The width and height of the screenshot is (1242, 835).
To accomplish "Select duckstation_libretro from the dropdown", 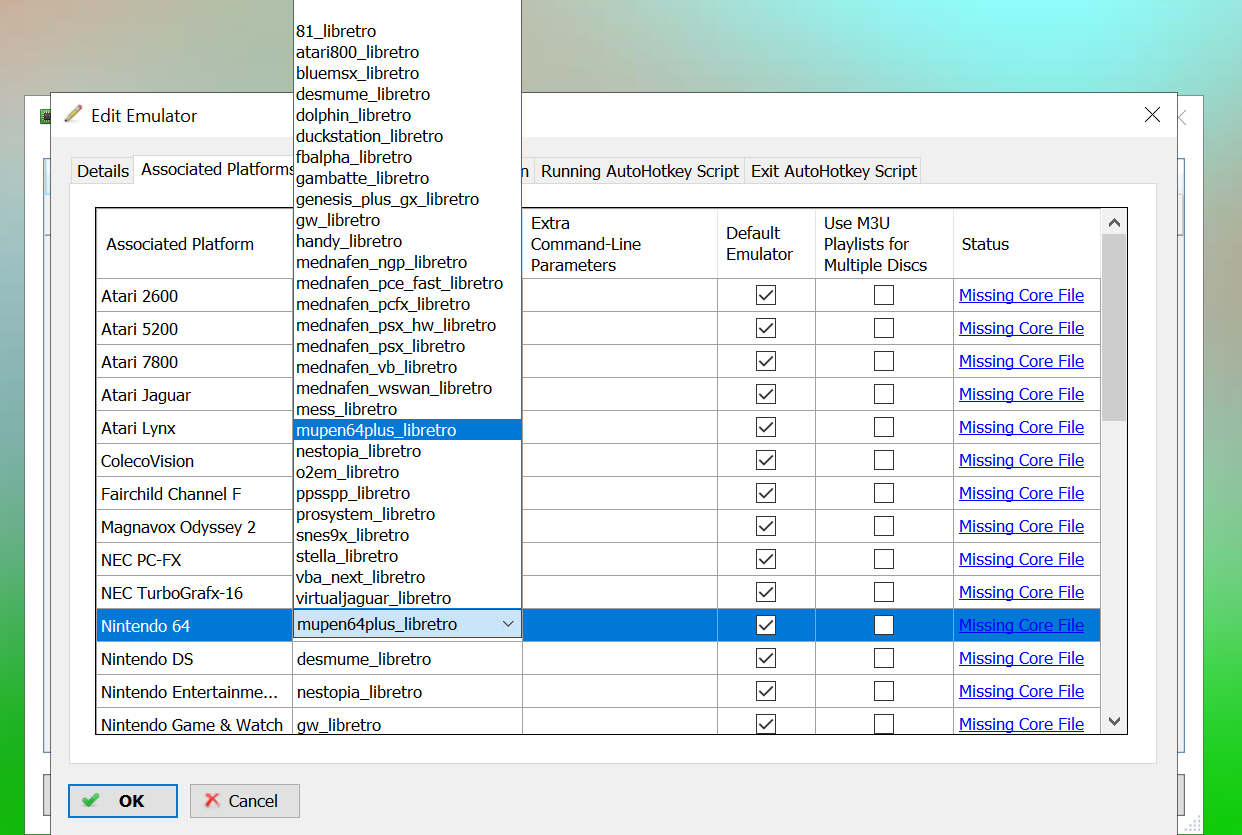I will pyautogui.click(x=407, y=136).
